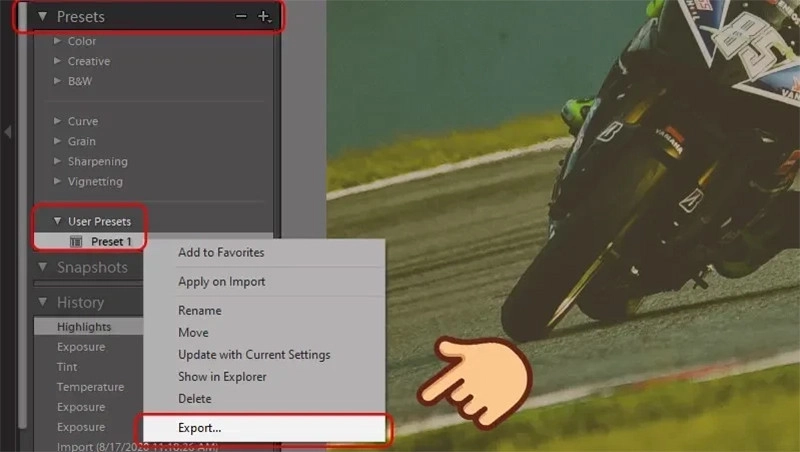Image resolution: width=800 pixels, height=452 pixels.
Task: Select the Highlights history step
Action: tap(88, 327)
